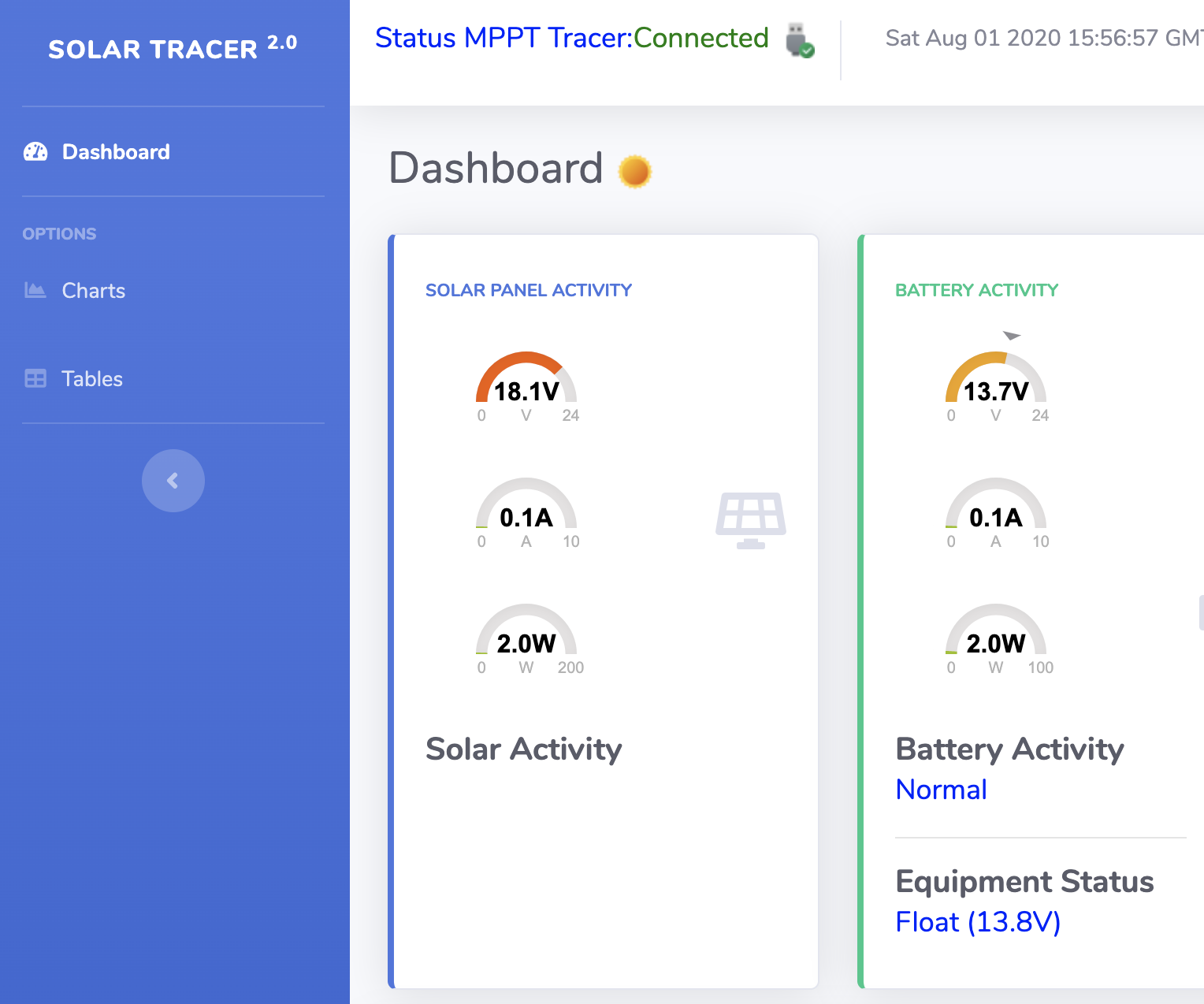Select the Charts chart icon in sidebar
Image resolution: width=1204 pixels, height=1004 pixels.
point(35,290)
